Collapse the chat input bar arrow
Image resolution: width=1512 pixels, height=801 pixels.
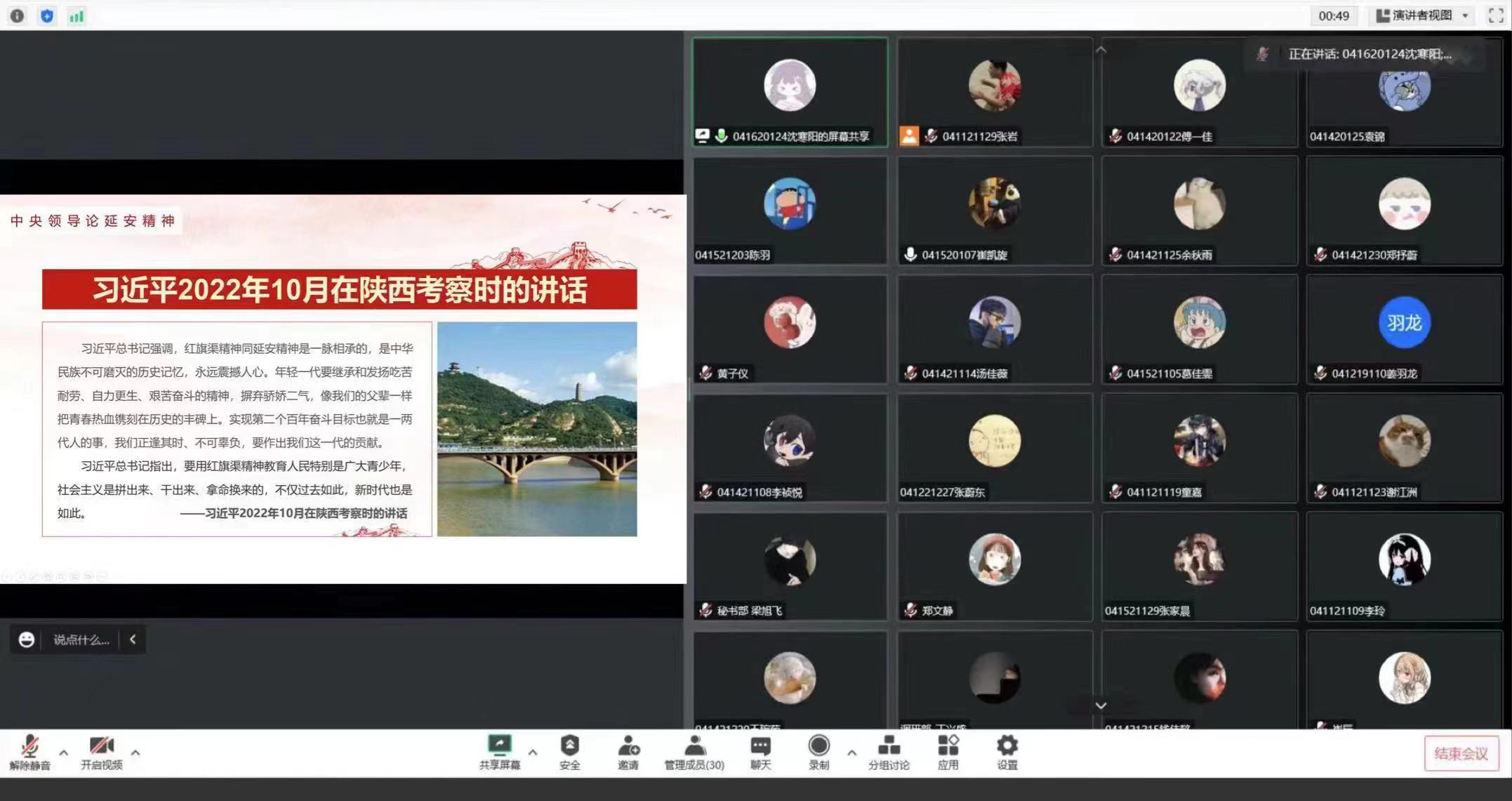133,640
